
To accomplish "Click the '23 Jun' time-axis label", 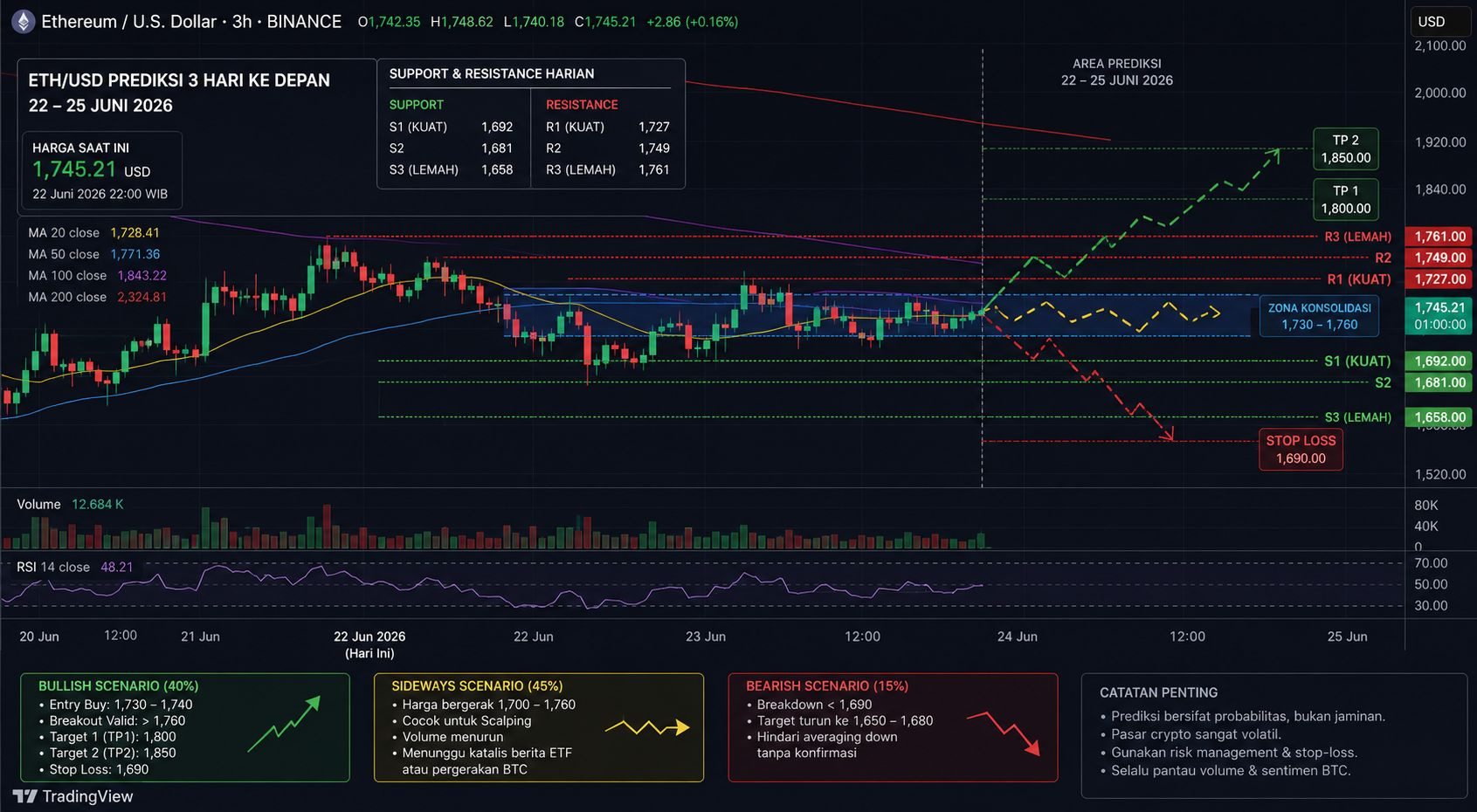I will point(706,637).
